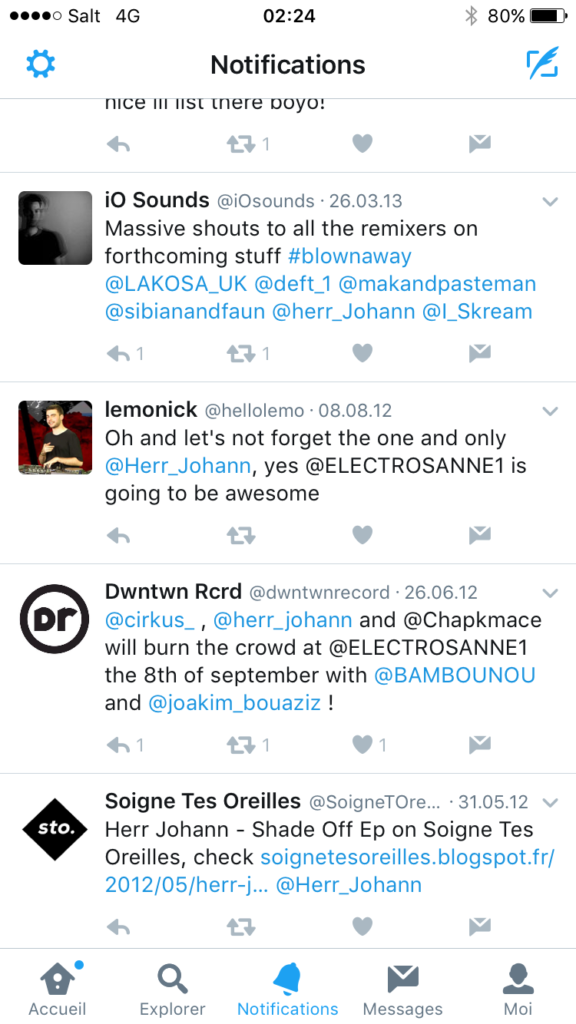Open settings with the gear icon
Viewport: 576px width, 1024px height.
[40, 64]
